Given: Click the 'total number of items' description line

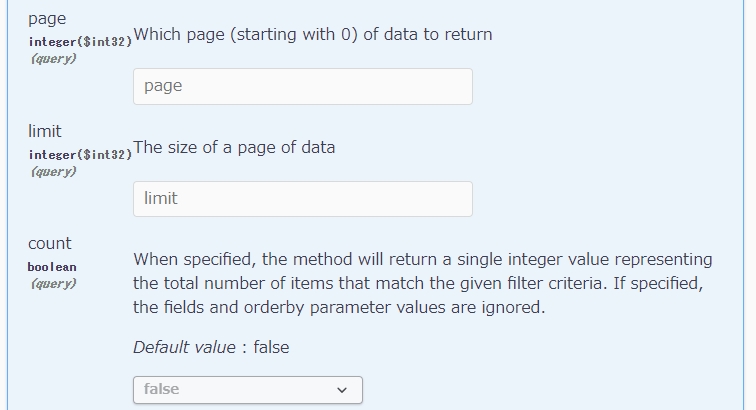Looking at the screenshot, I should (x=418, y=283).
